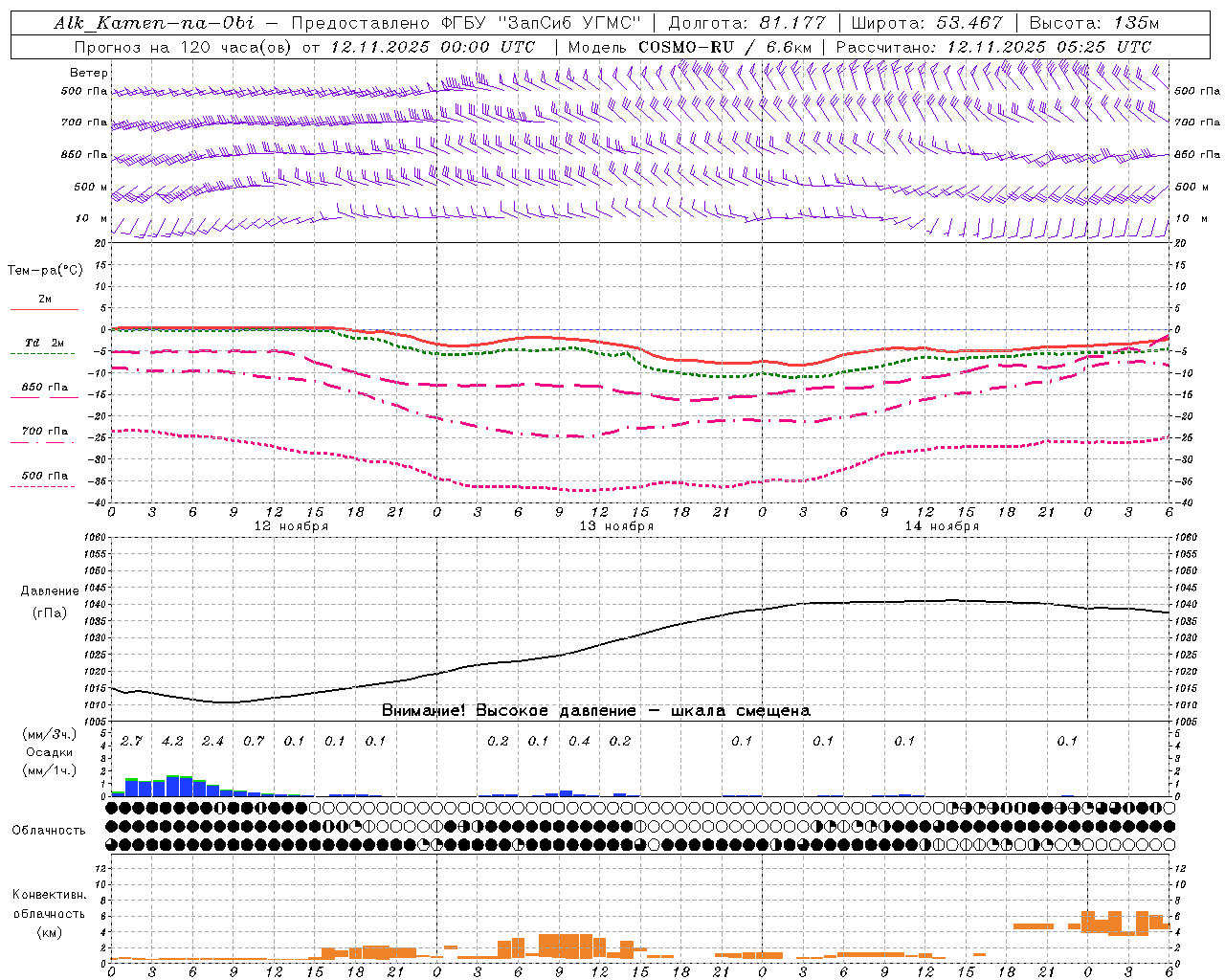Click the 700 гПа temperature legend entry
The image size is (1225, 980).
45,432
